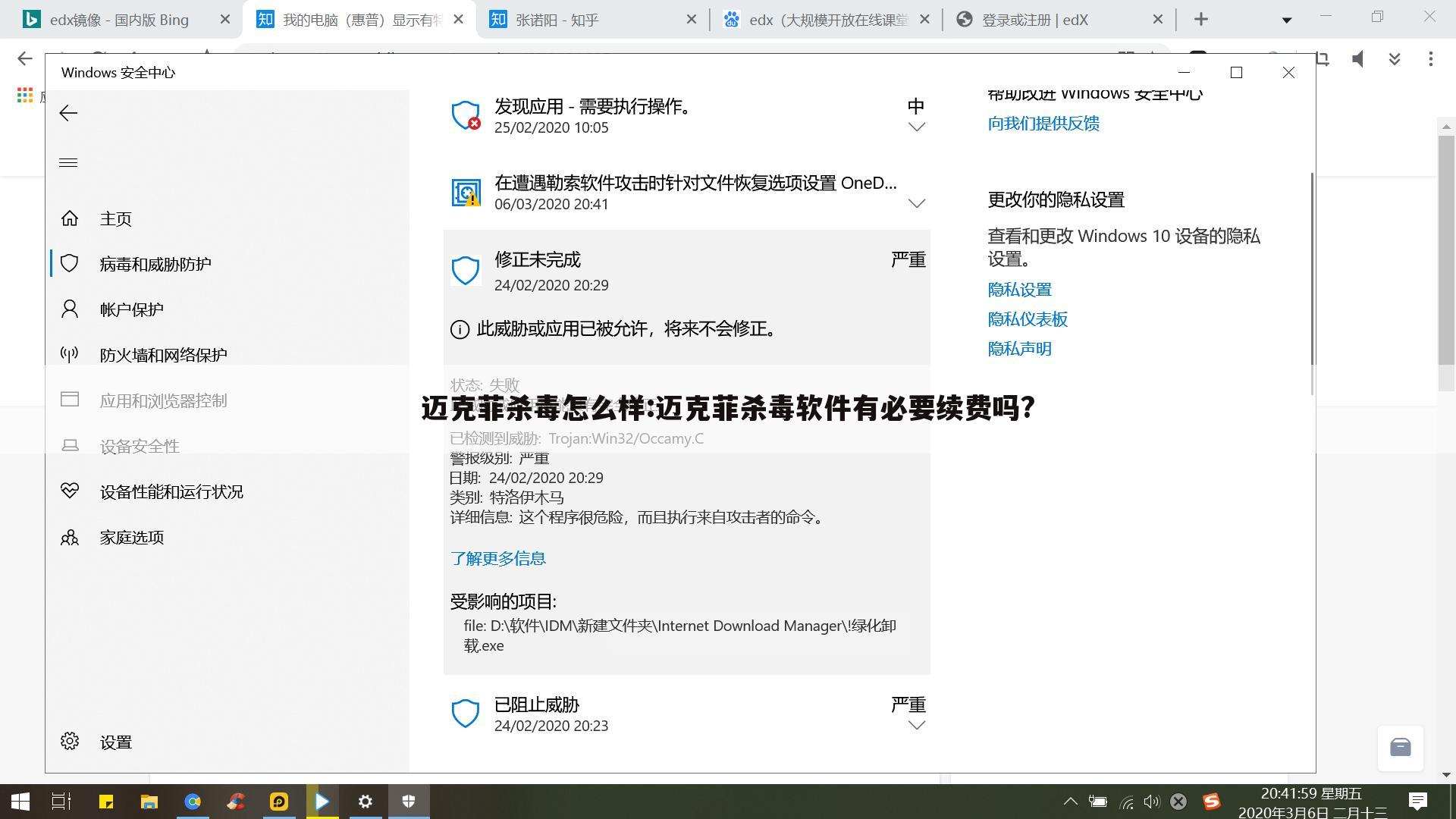Screen dimensions: 1456x819
Task: Click the family icon in sidebar
Action: pyautogui.click(x=70, y=537)
